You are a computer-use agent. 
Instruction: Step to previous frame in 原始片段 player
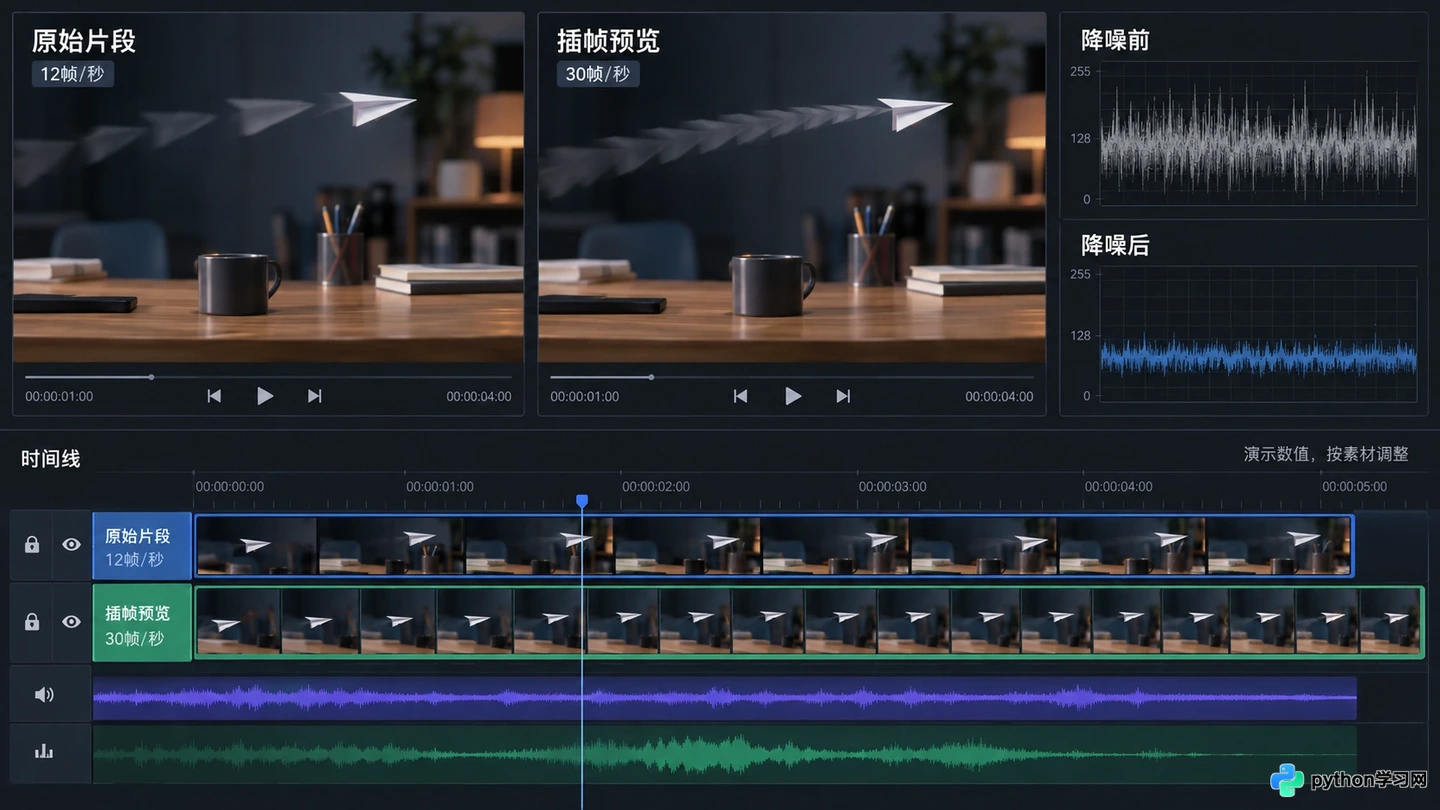[214, 396]
